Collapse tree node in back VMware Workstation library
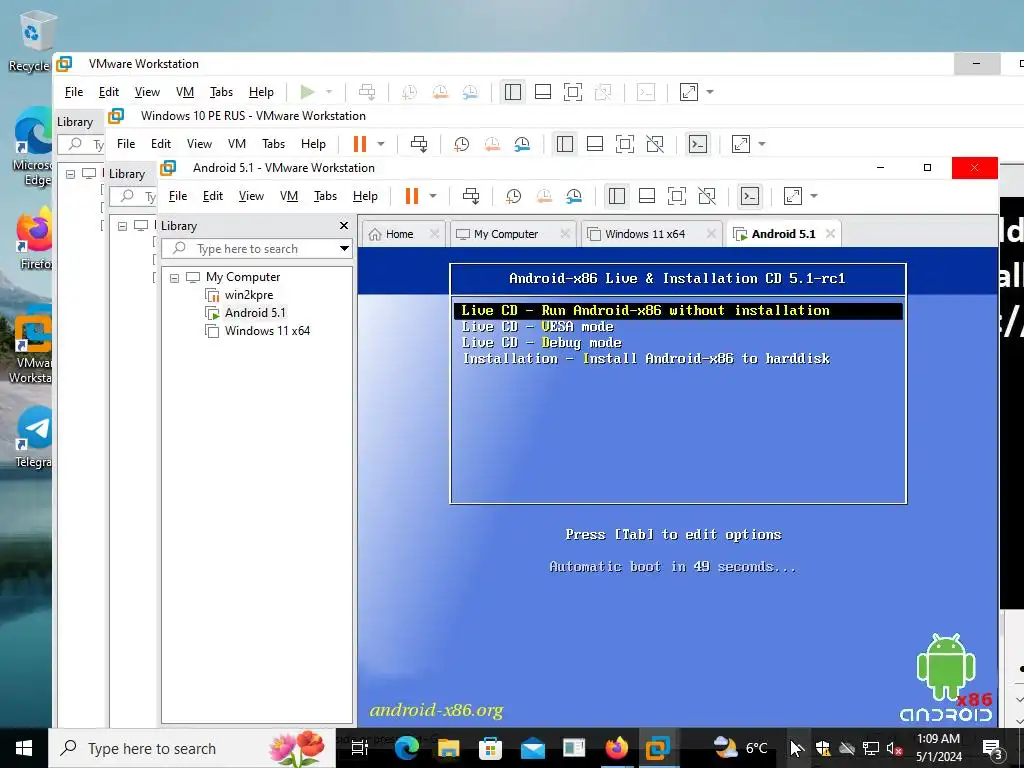1024x768 pixels. point(71,174)
